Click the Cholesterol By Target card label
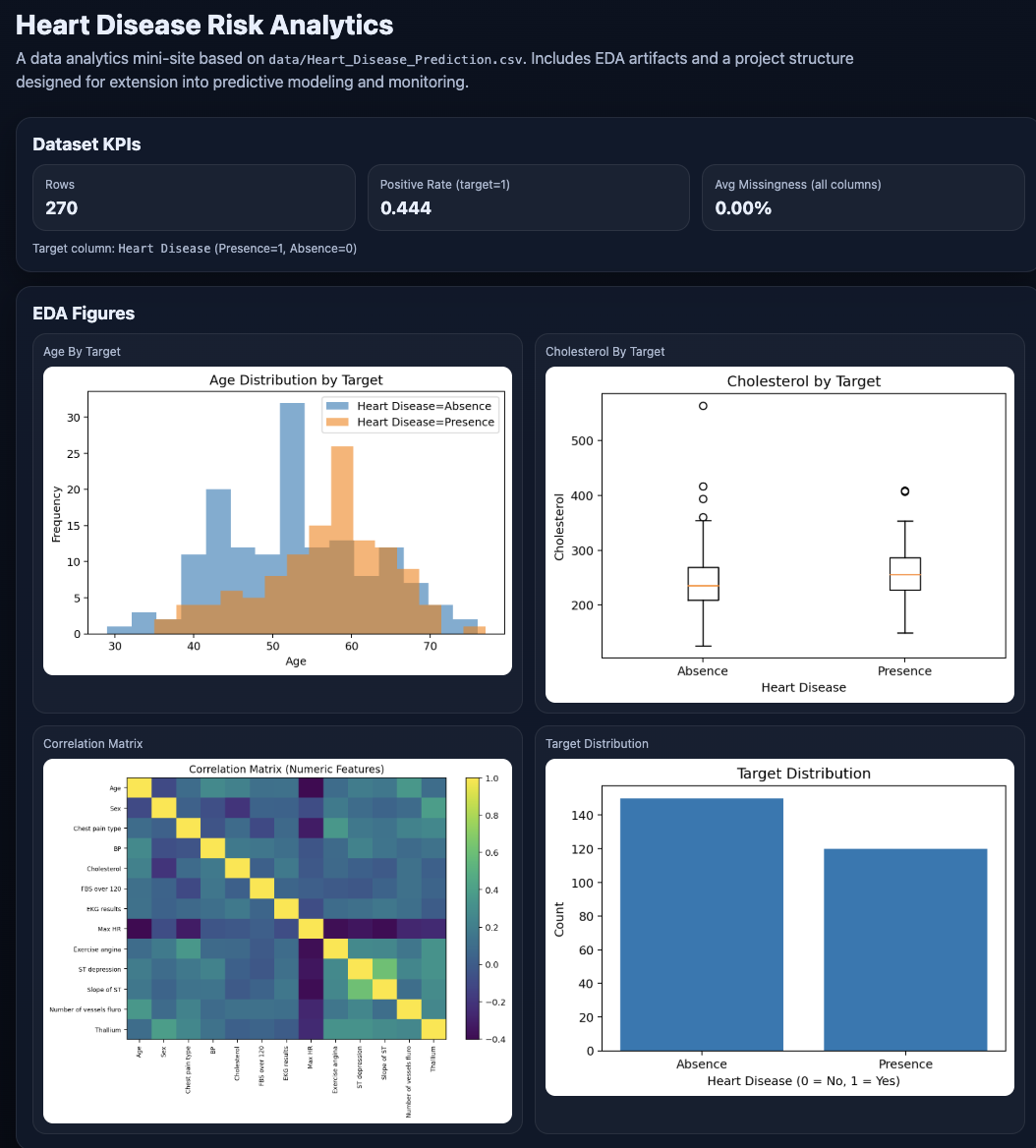The width and height of the screenshot is (1036, 1148). click(x=604, y=351)
